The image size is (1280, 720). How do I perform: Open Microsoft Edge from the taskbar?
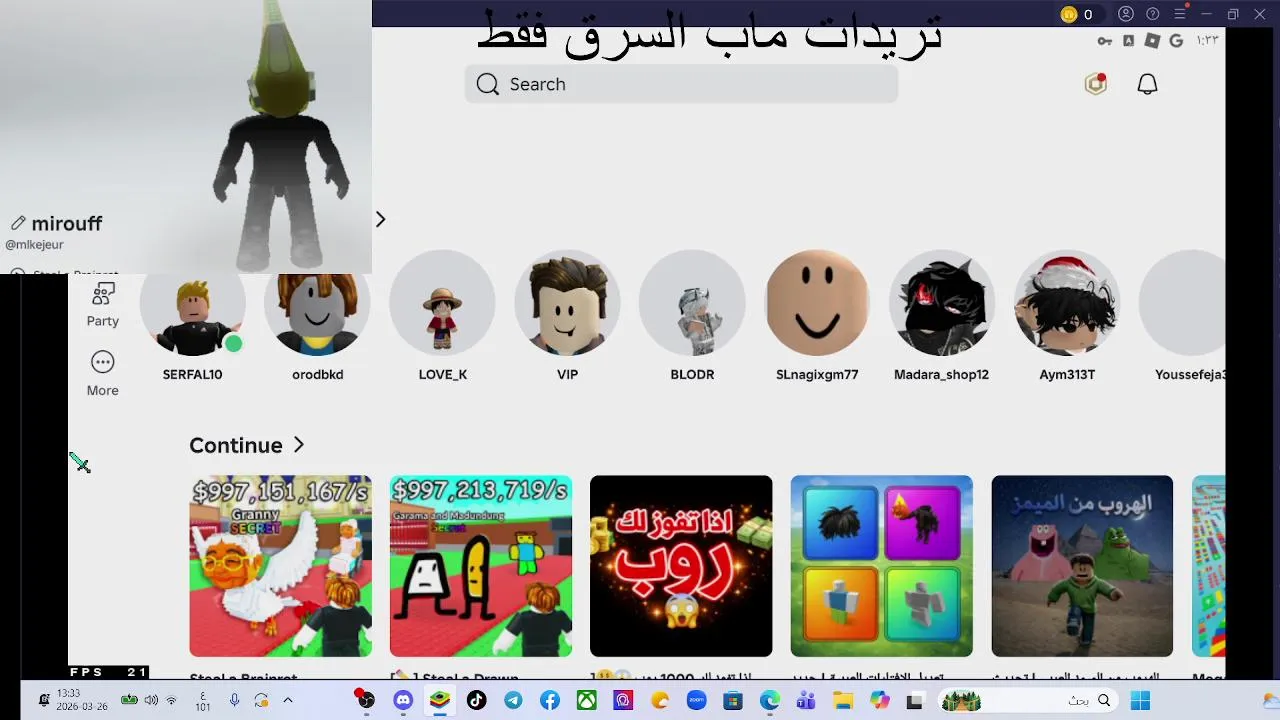769,701
